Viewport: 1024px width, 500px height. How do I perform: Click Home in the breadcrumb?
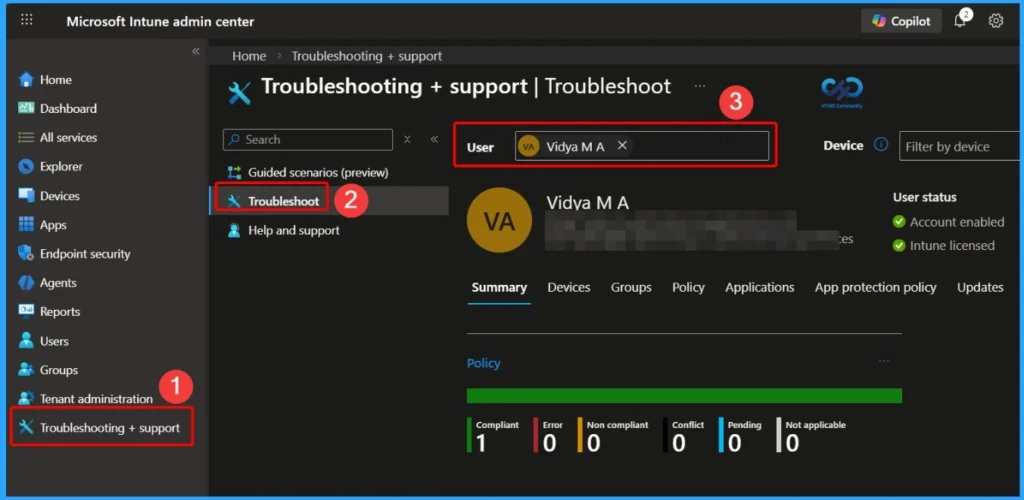tap(249, 56)
